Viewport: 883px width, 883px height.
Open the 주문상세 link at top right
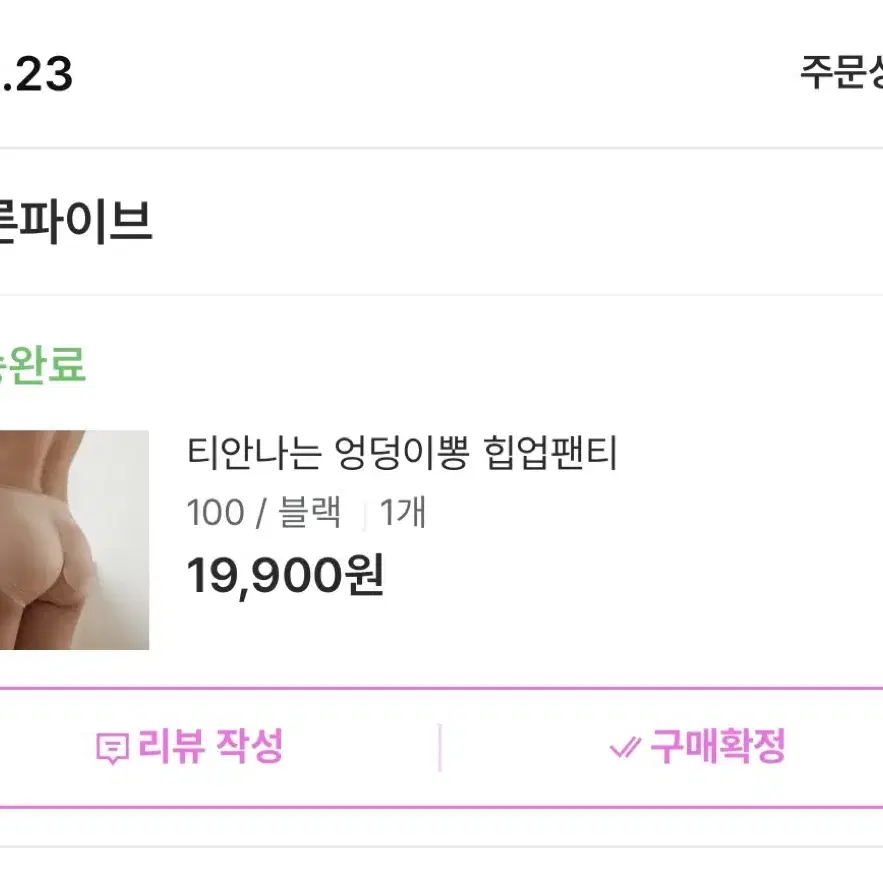click(x=842, y=73)
